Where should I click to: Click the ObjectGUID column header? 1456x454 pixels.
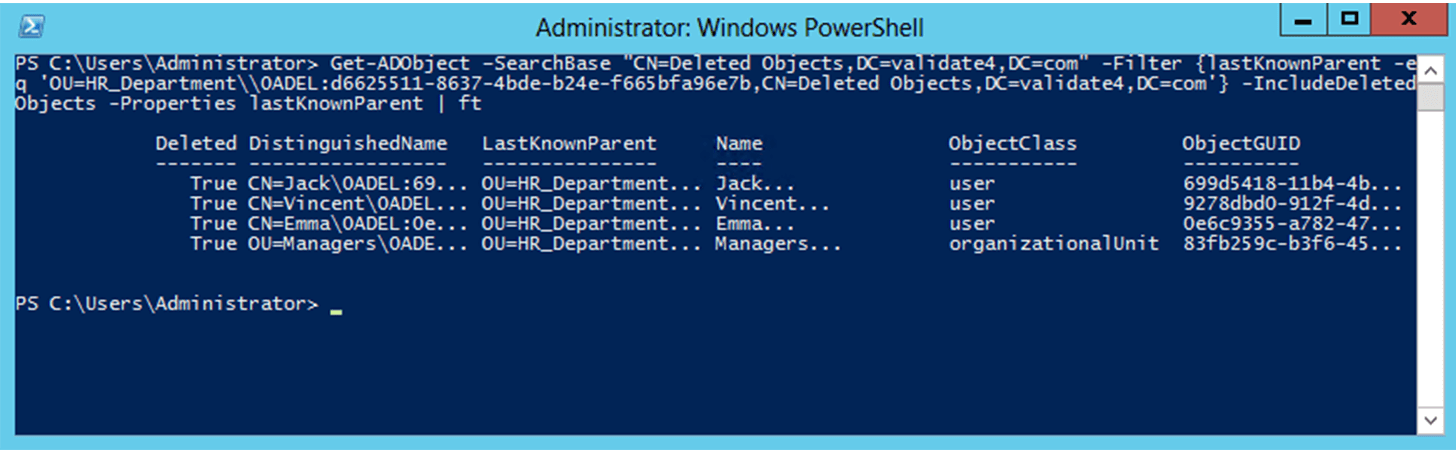[1240, 143]
